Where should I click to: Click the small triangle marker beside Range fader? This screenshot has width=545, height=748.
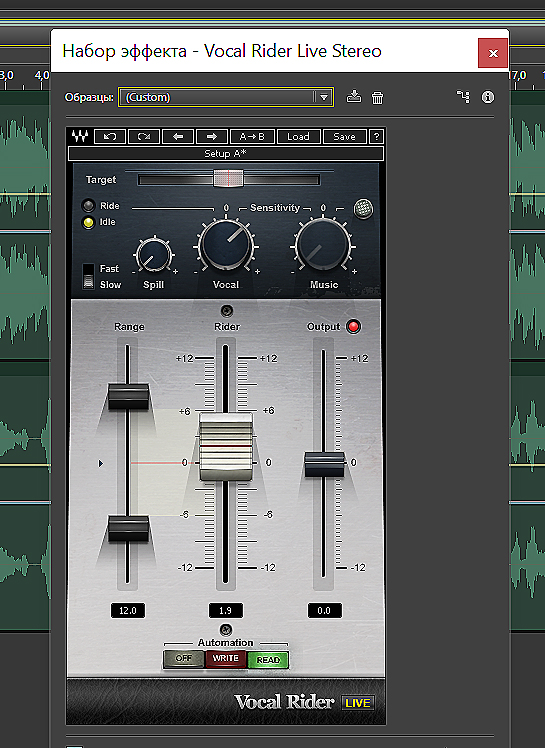[x=101, y=463]
